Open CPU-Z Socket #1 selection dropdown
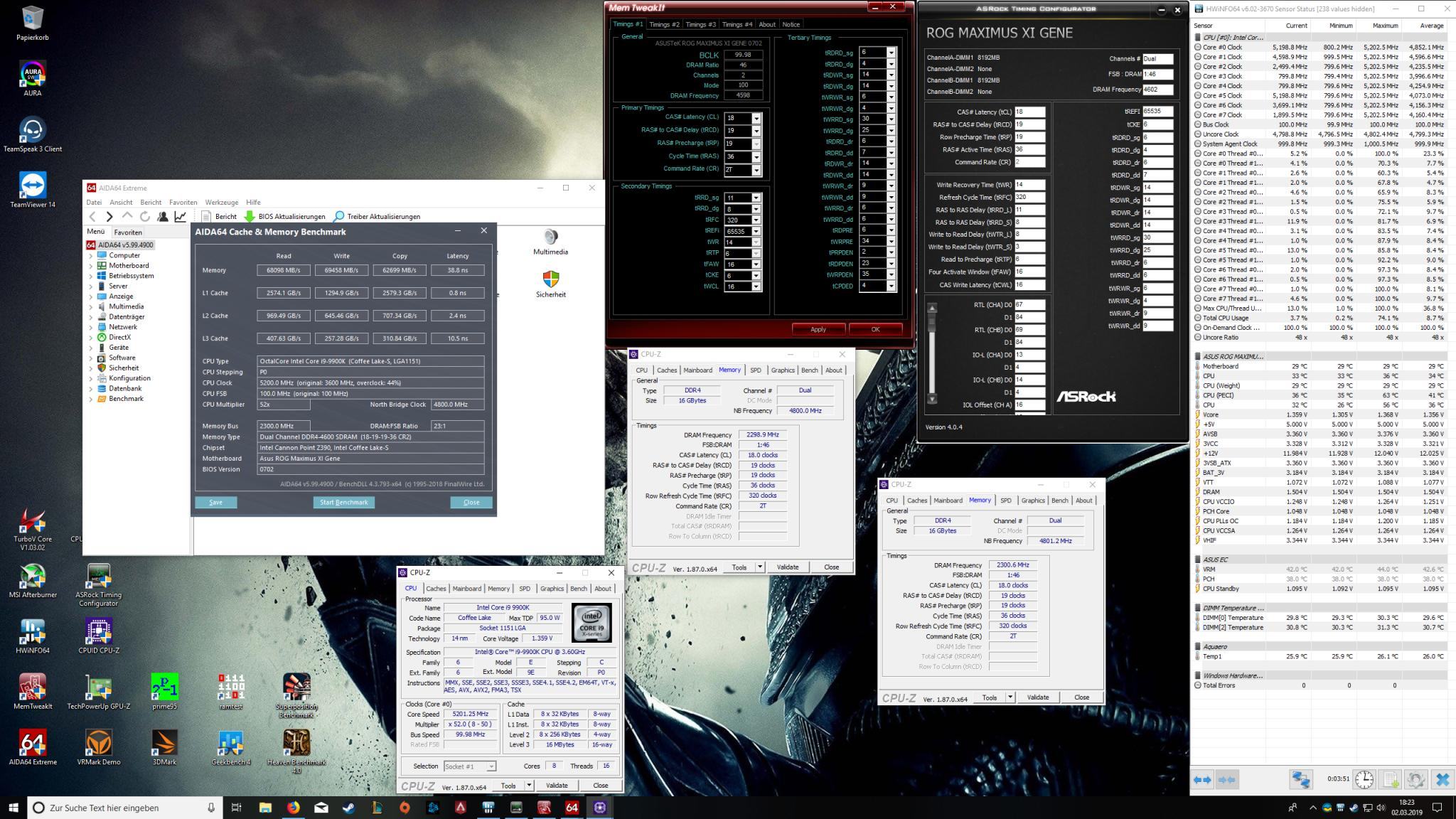Viewport: 1456px width, 819px height. pyautogui.click(x=469, y=766)
